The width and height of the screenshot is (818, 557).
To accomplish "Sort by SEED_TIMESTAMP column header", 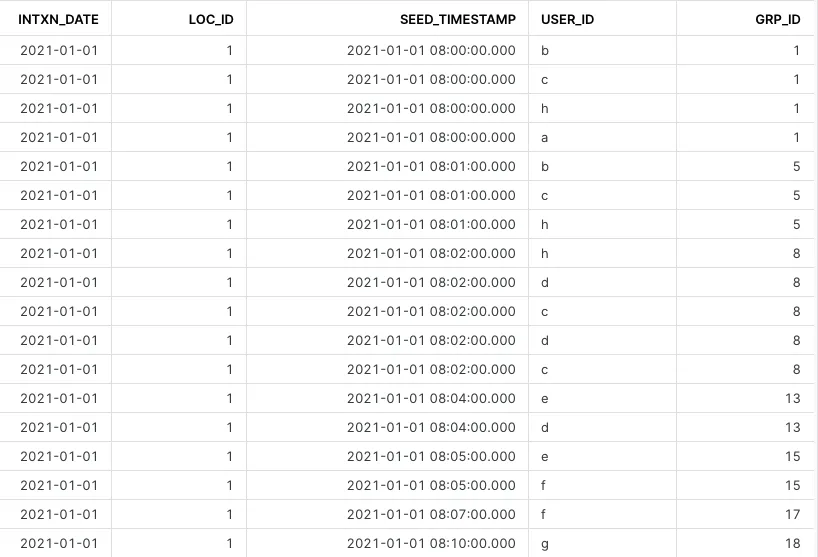I will point(458,20).
